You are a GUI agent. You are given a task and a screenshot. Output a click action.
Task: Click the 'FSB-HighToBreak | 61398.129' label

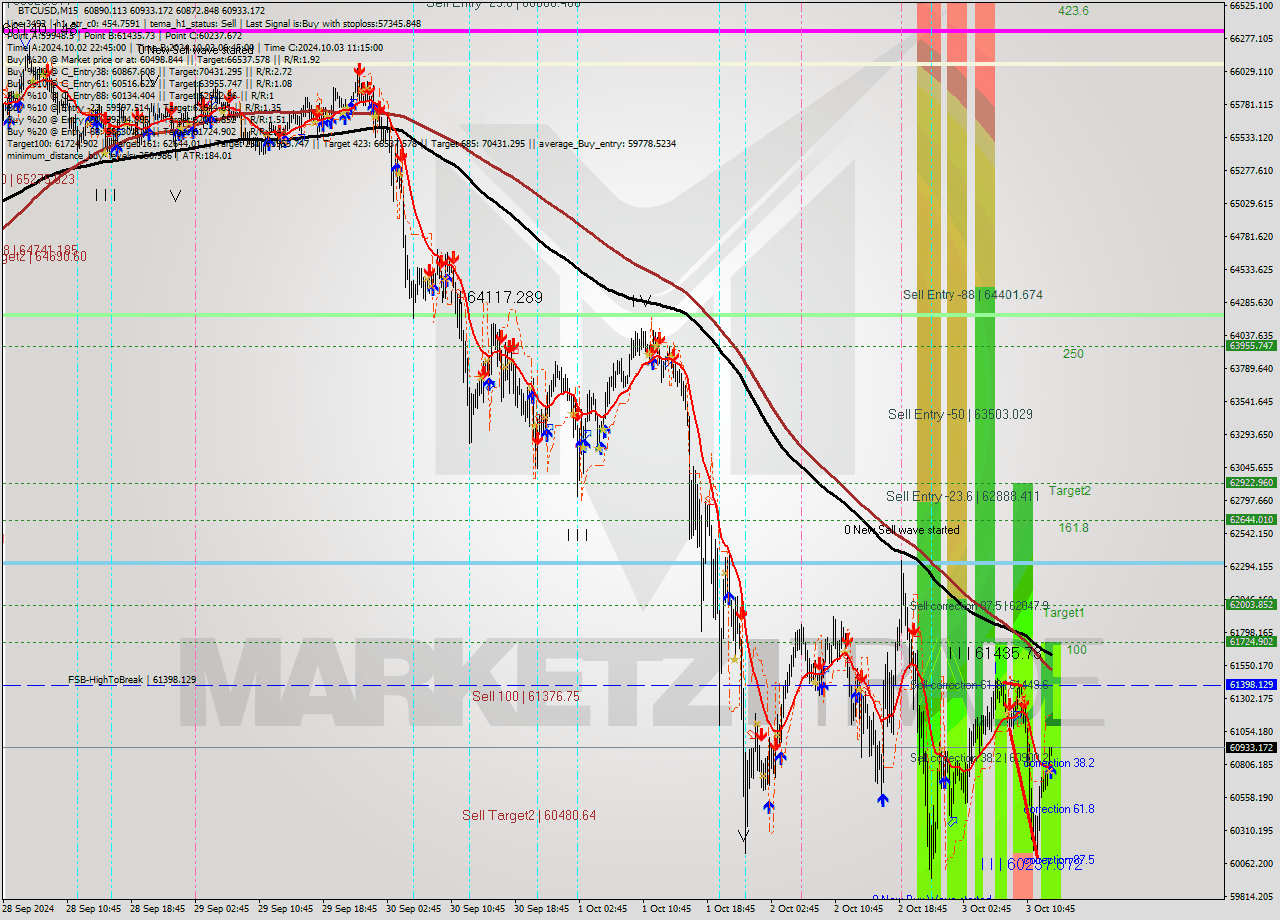132,680
